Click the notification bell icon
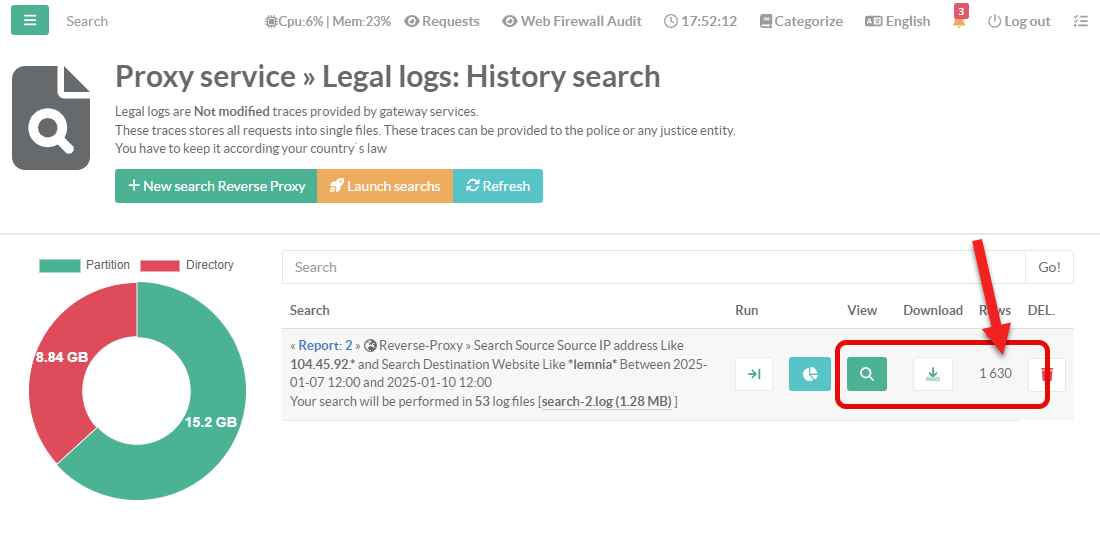 (959, 21)
